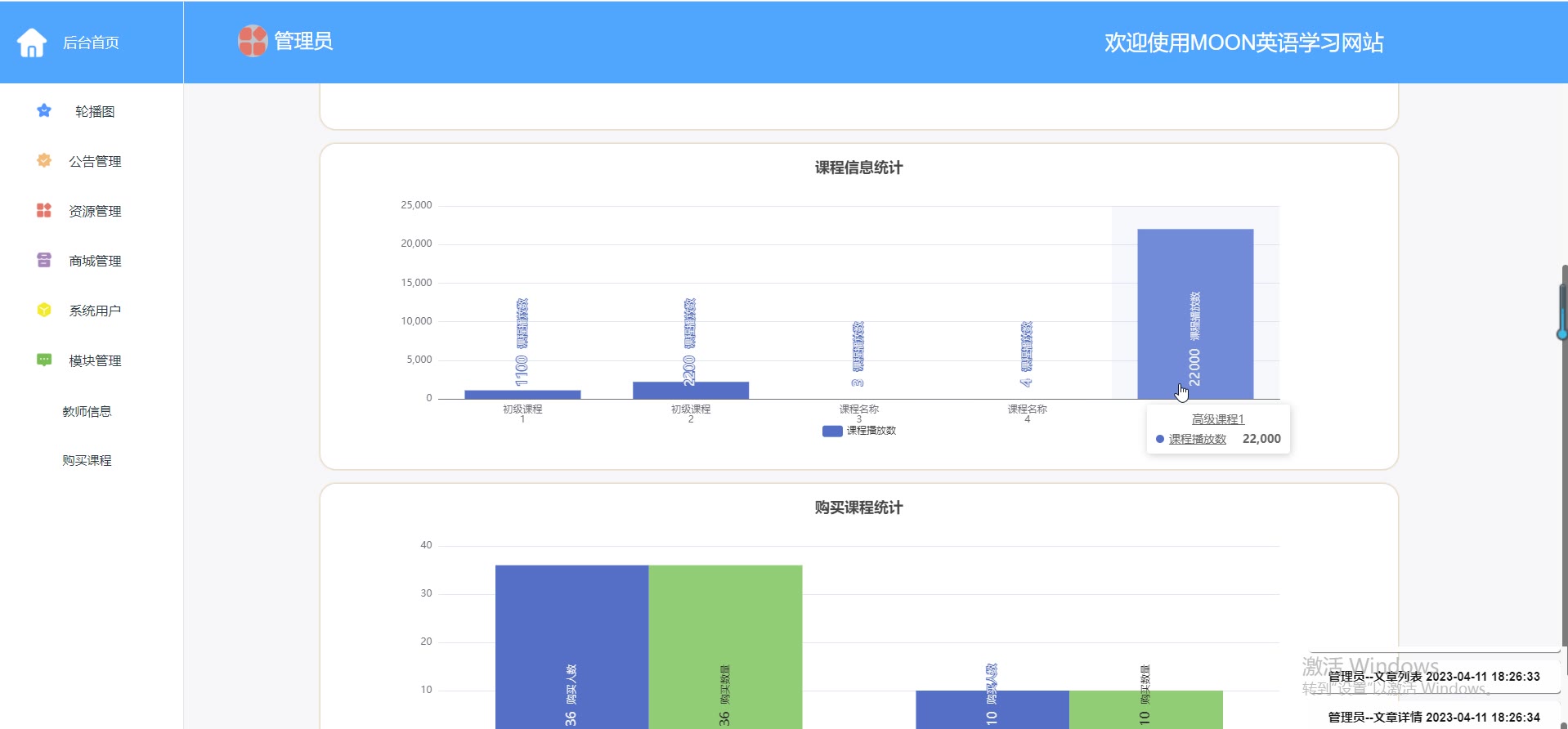Click the 课程名称 4 axis label
The height and width of the screenshot is (729, 1568).
(x=1027, y=414)
